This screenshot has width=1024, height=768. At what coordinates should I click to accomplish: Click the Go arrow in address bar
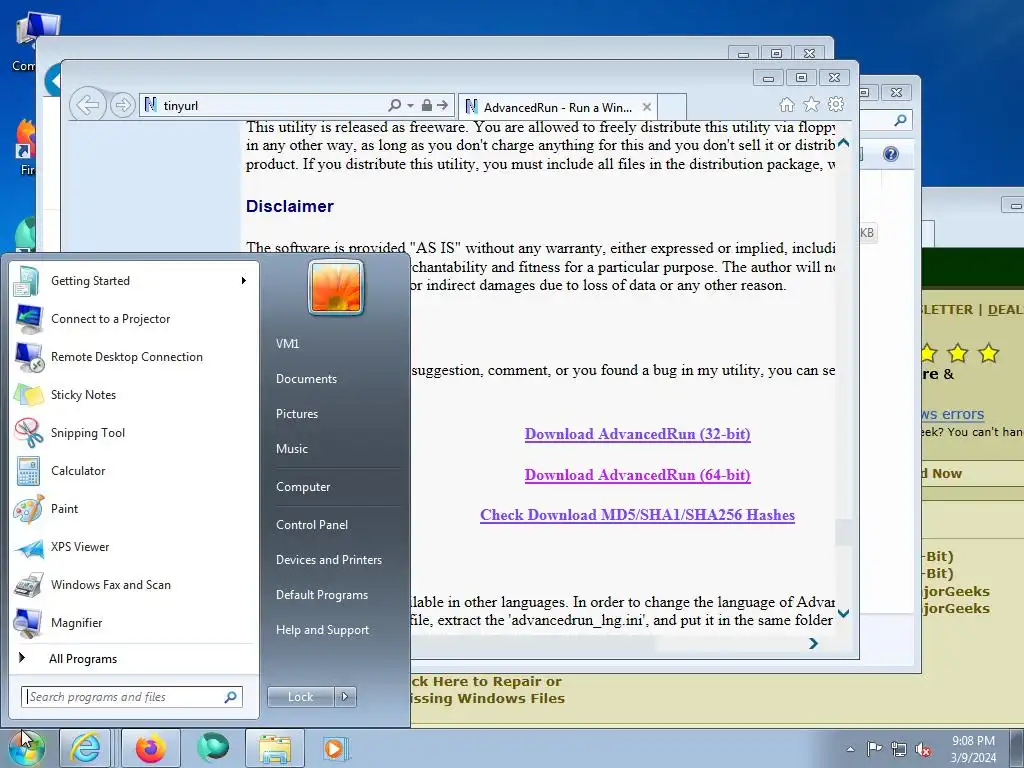coord(443,105)
